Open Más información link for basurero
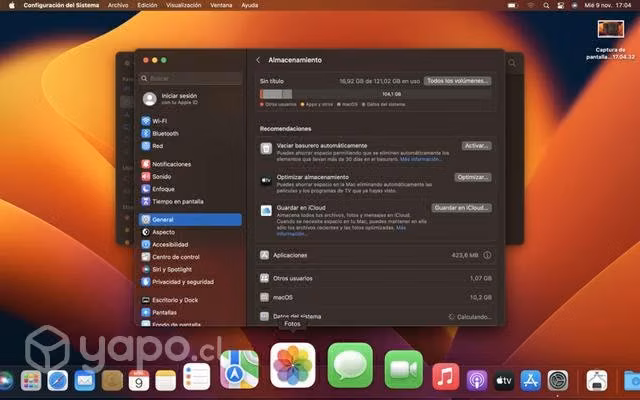Image resolution: width=640 pixels, height=400 pixels. (420, 159)
